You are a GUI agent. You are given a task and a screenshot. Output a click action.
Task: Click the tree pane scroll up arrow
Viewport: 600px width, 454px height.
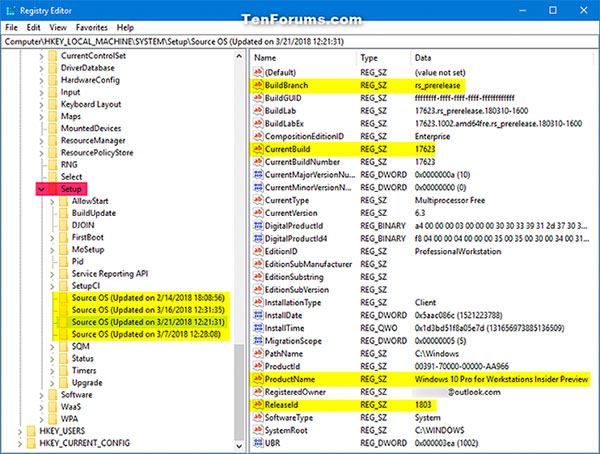tap(239, 56)
